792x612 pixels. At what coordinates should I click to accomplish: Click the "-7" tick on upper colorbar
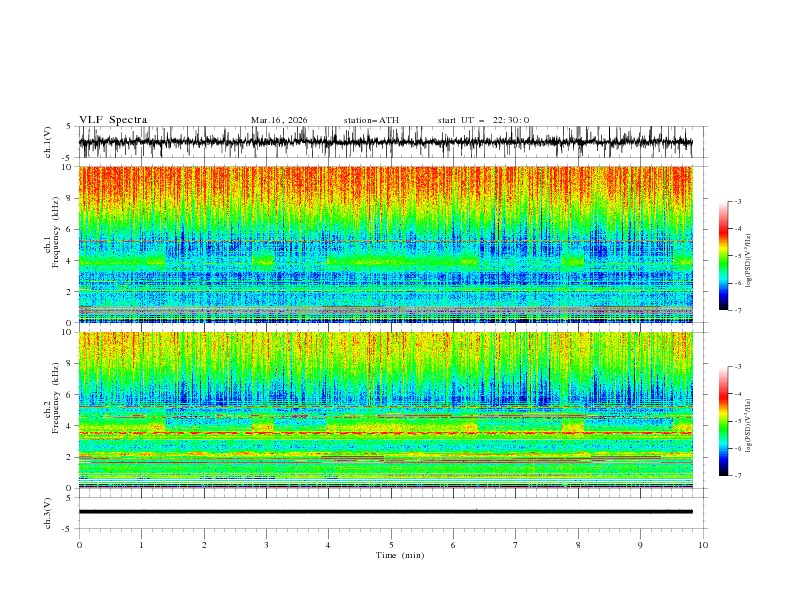pyautogui.click(x=738, y=311)
